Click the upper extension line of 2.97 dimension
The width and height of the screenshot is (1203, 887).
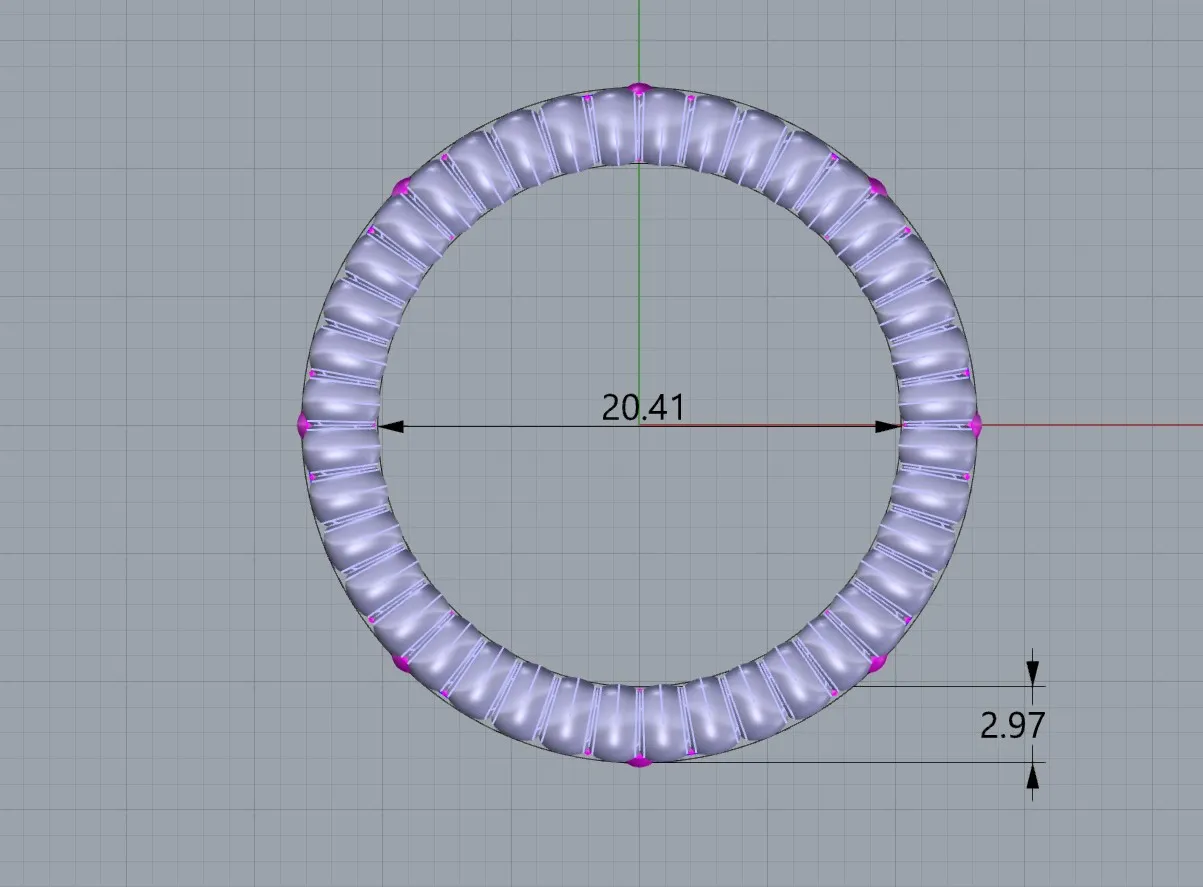click(x=950, y=687)
